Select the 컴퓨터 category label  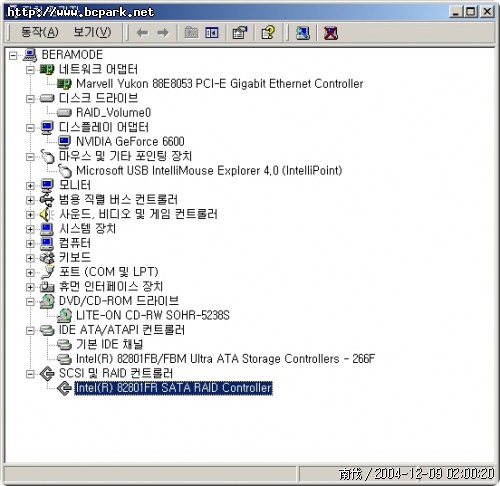point(75,243)
